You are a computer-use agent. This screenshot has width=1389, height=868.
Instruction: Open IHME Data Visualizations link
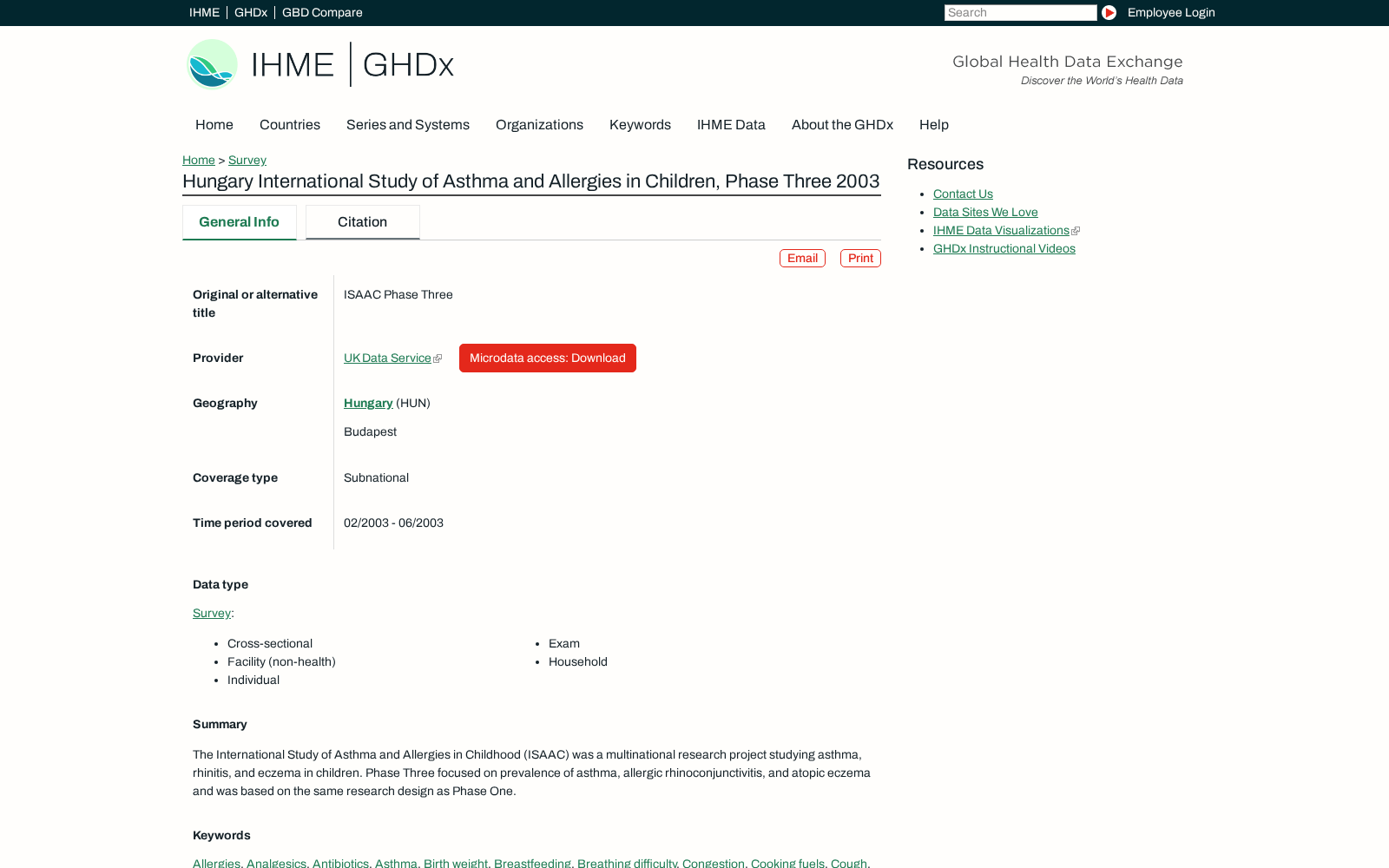[1001, 230]
